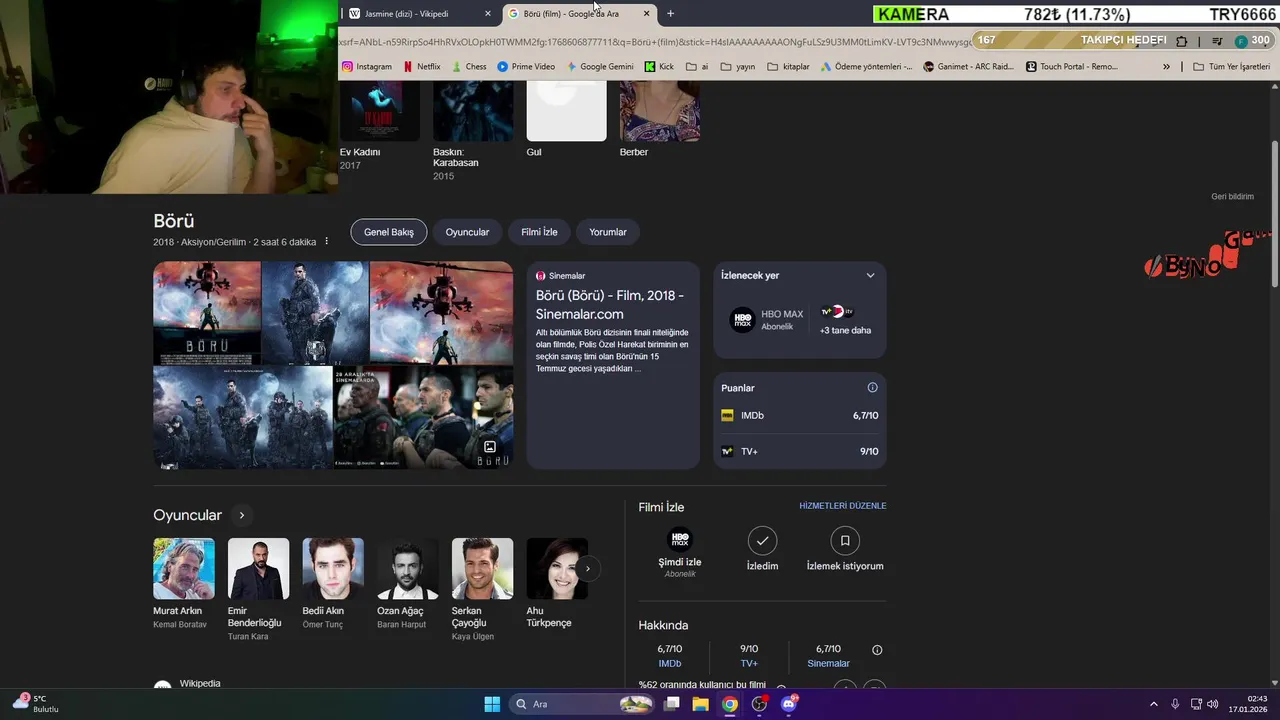This screenshot has width=1280, height=720.
Task: Open the 'yayın' bookmark folder
Action: pyautogui.click(x=737, y=67)
